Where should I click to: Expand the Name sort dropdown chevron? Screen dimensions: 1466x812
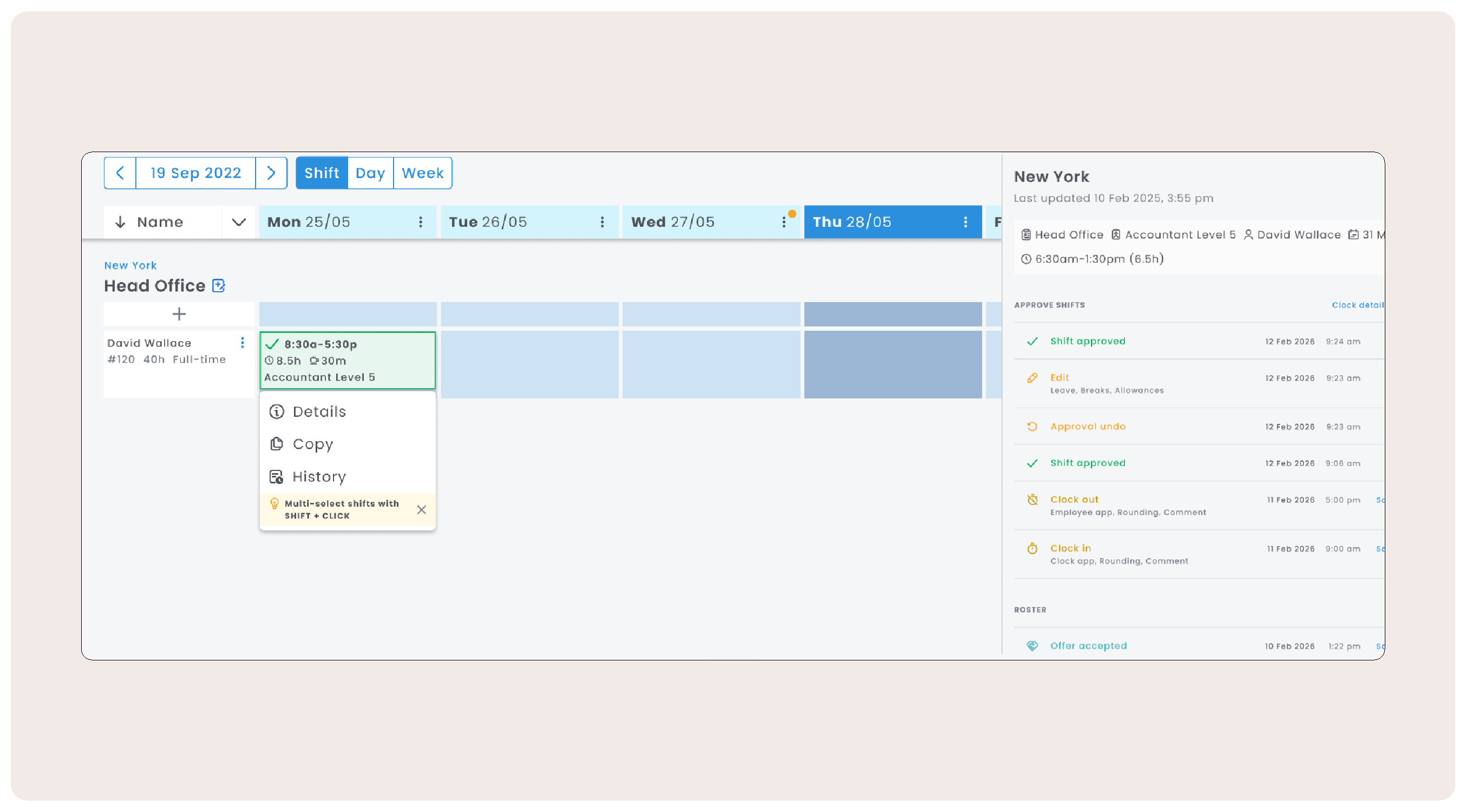tap(239, 222)
